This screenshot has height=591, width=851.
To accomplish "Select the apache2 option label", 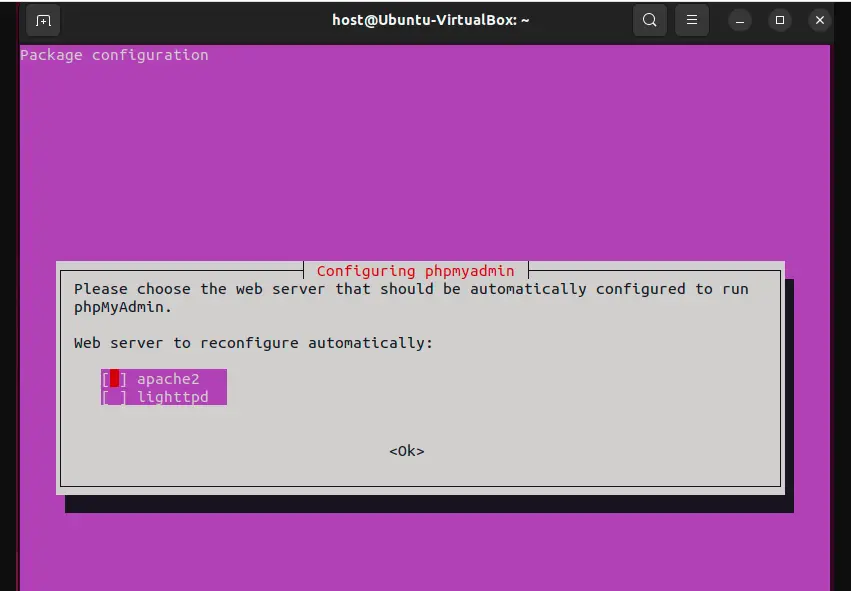I will point(168,379).
